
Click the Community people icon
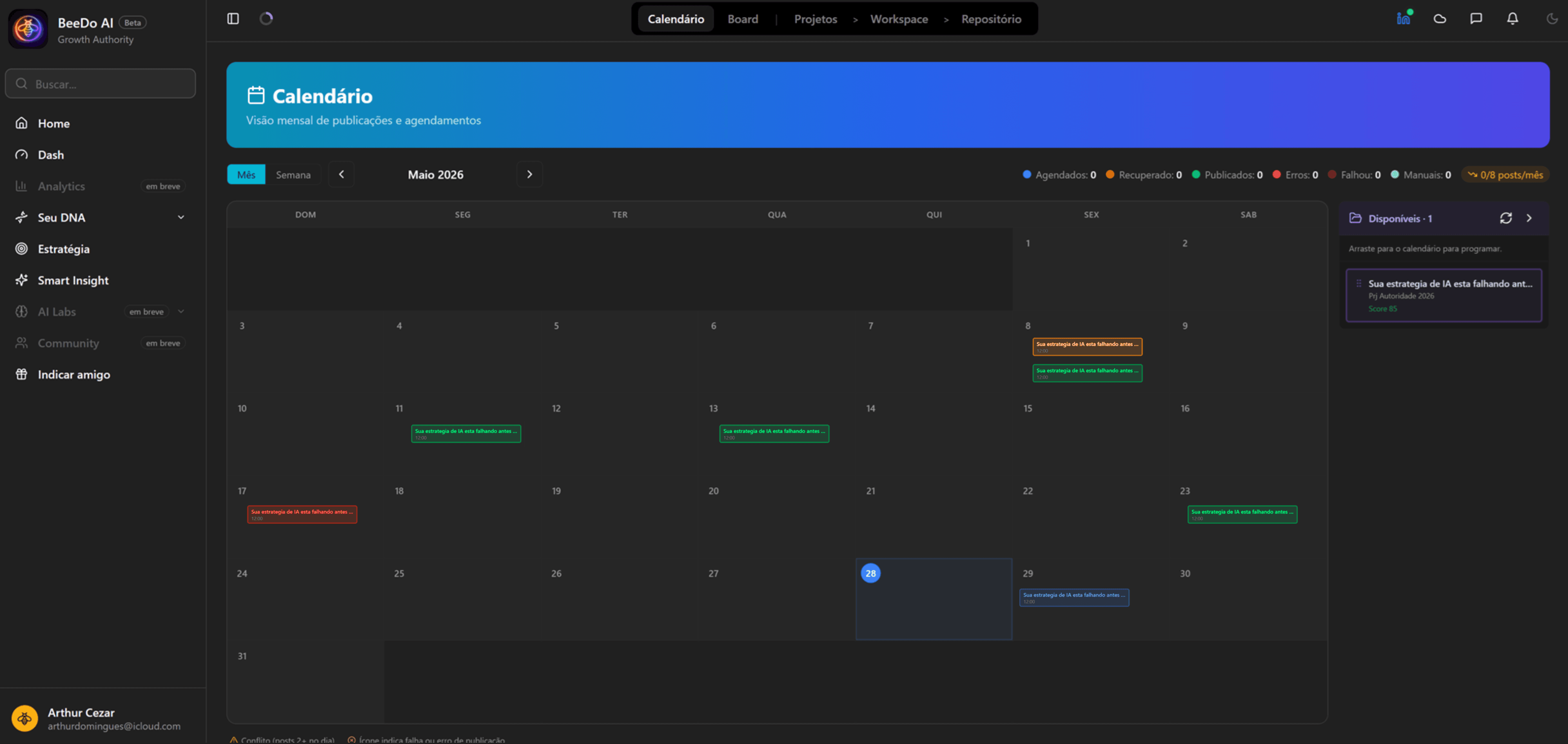[21, 343]
